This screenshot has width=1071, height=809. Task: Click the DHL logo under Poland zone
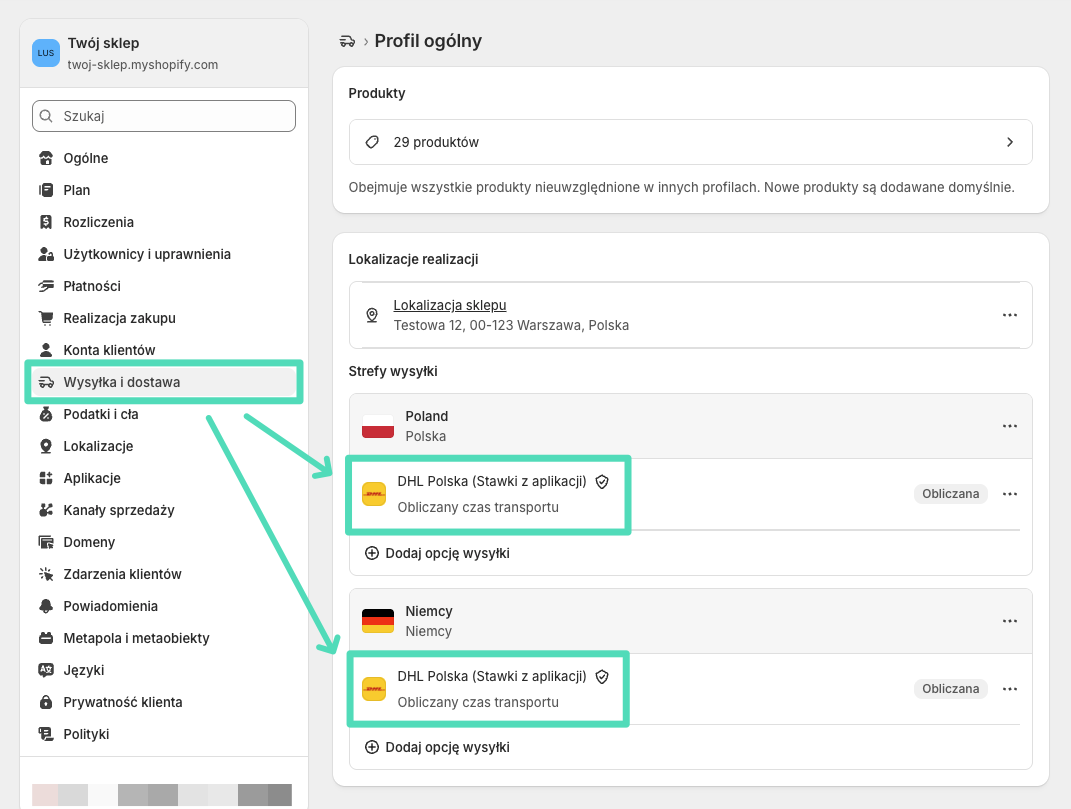click(374, 494)
